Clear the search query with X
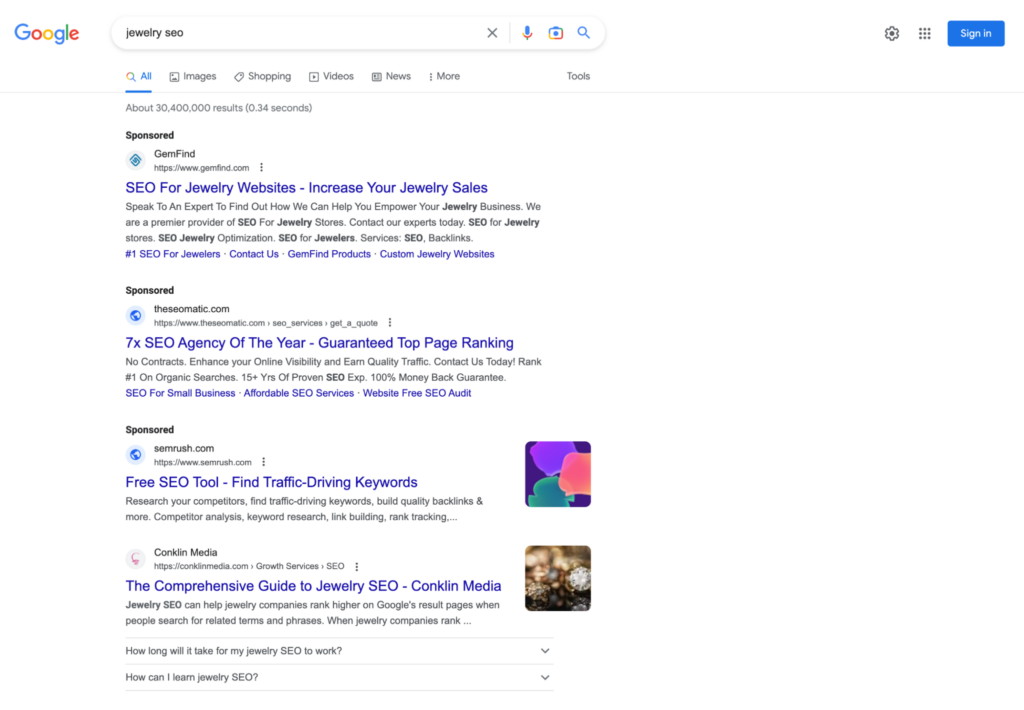Image resolution: width=1024 pixels, height=710 pixels. point(492,33)
